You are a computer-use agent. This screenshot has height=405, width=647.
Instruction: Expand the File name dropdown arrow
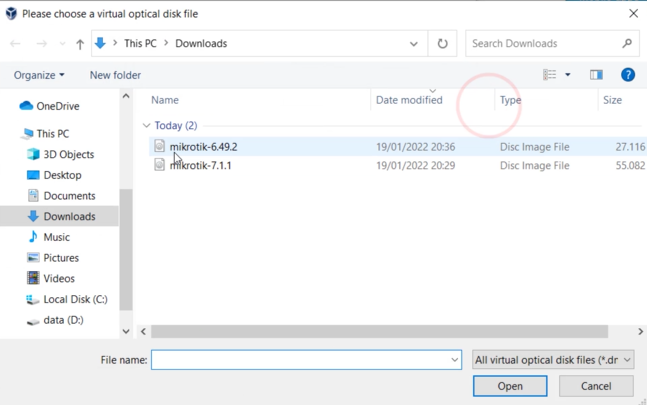455,360
